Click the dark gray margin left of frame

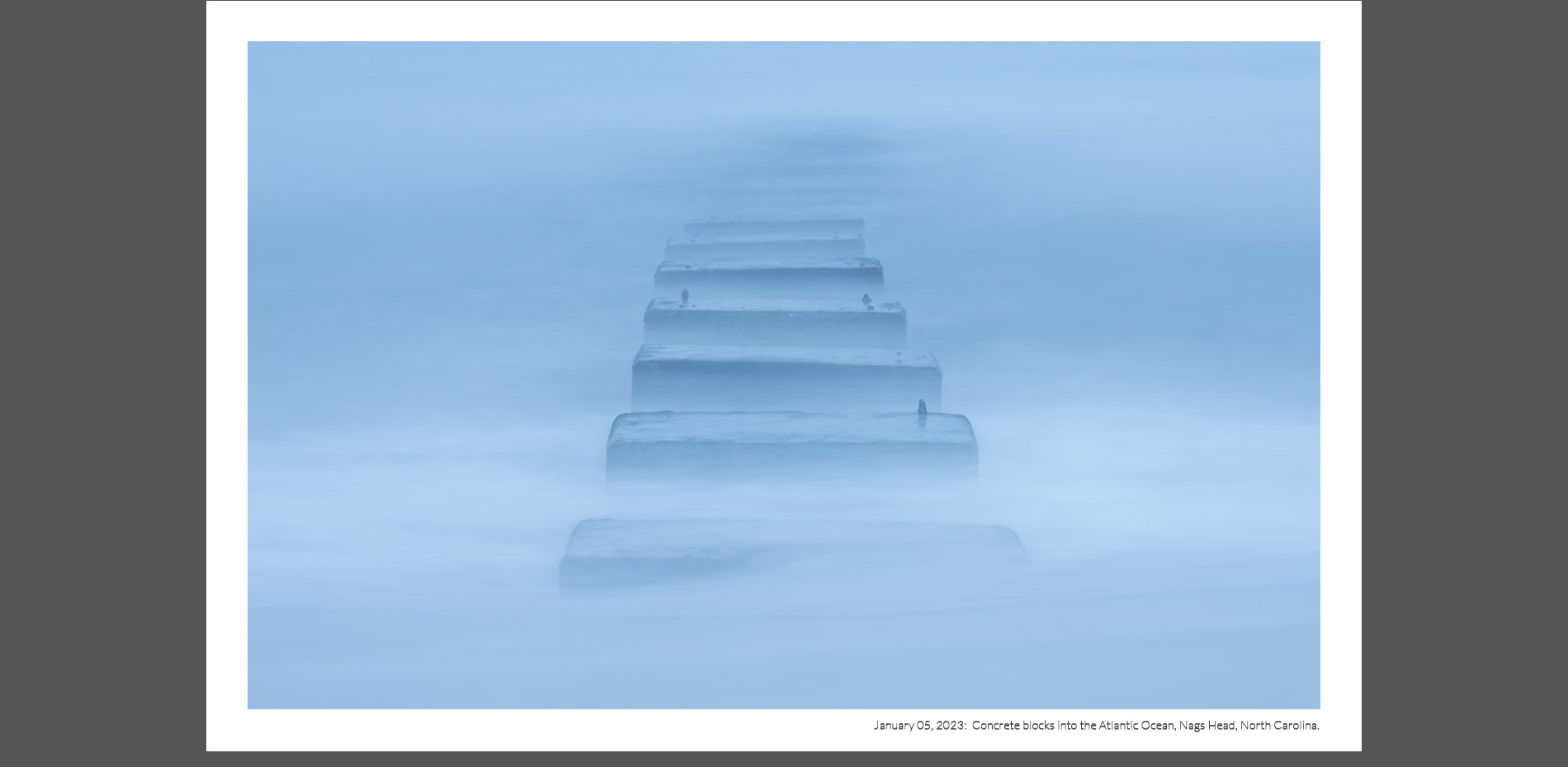tap(103, 383)
